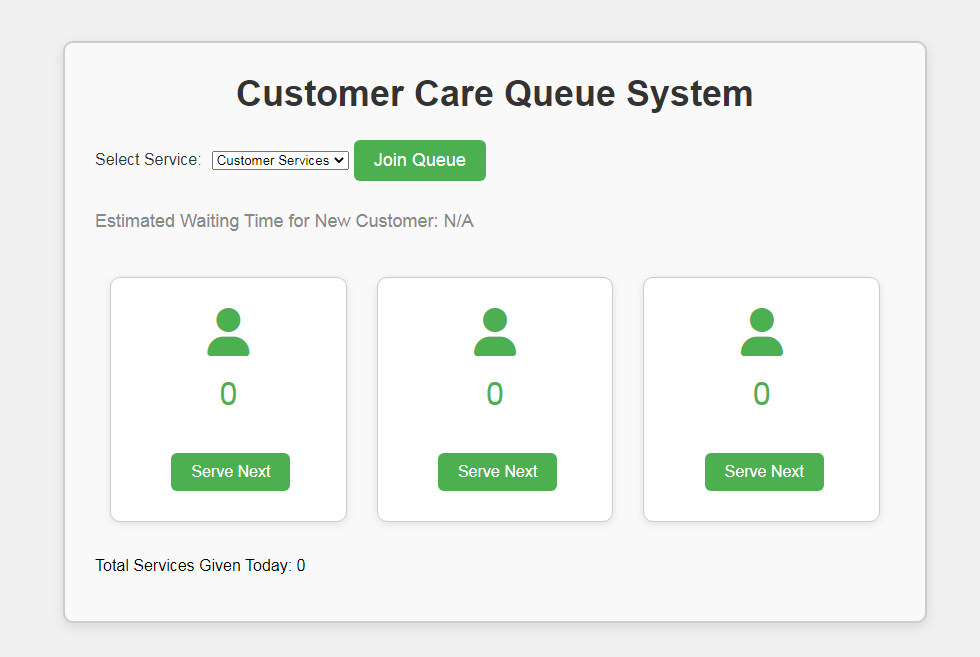Open the service selector next to Join Queue

click(280, 160)
